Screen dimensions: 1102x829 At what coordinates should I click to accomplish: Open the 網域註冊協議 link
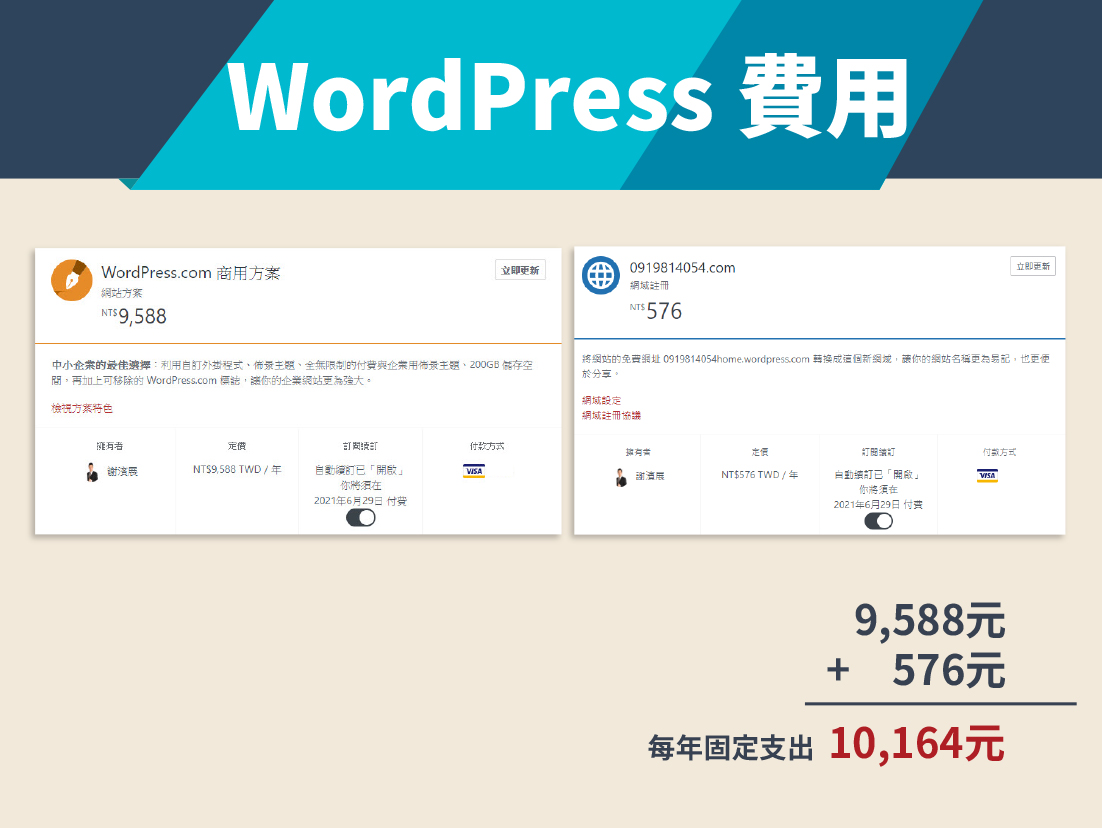tap(611, 415)
